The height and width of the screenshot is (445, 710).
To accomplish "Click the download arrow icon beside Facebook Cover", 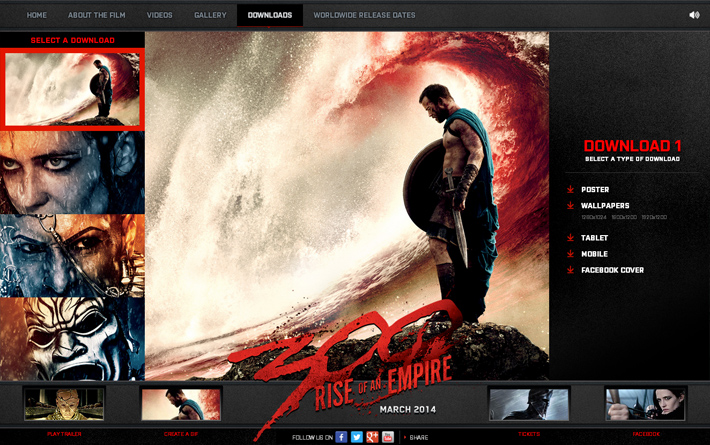I will point(571,270).
